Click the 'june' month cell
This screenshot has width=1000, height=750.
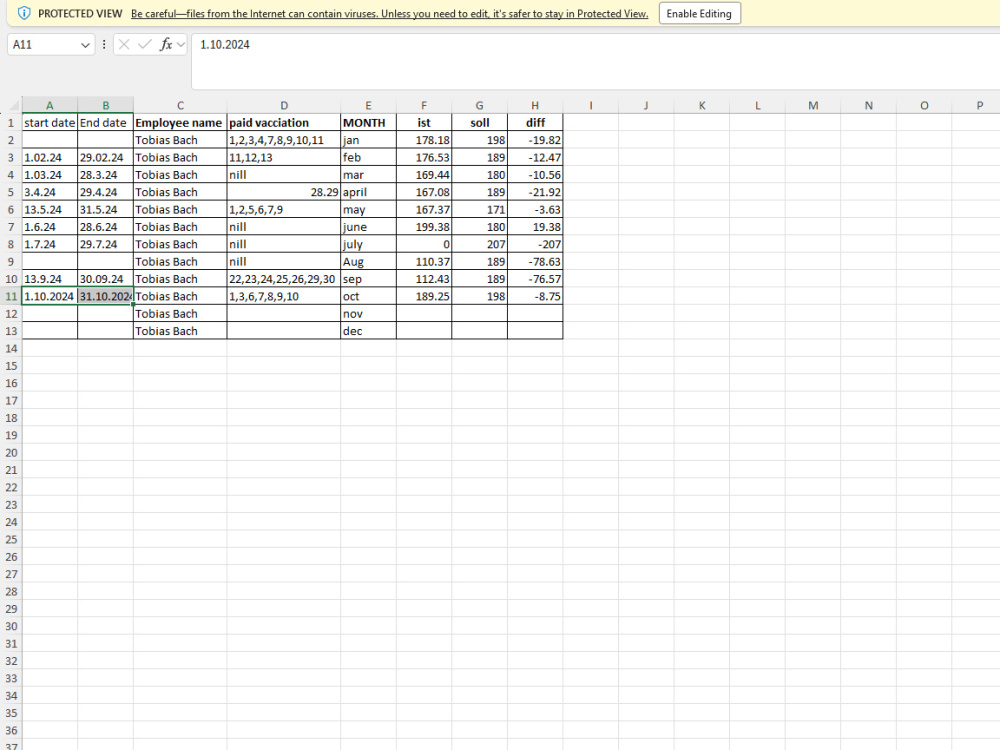368,226
